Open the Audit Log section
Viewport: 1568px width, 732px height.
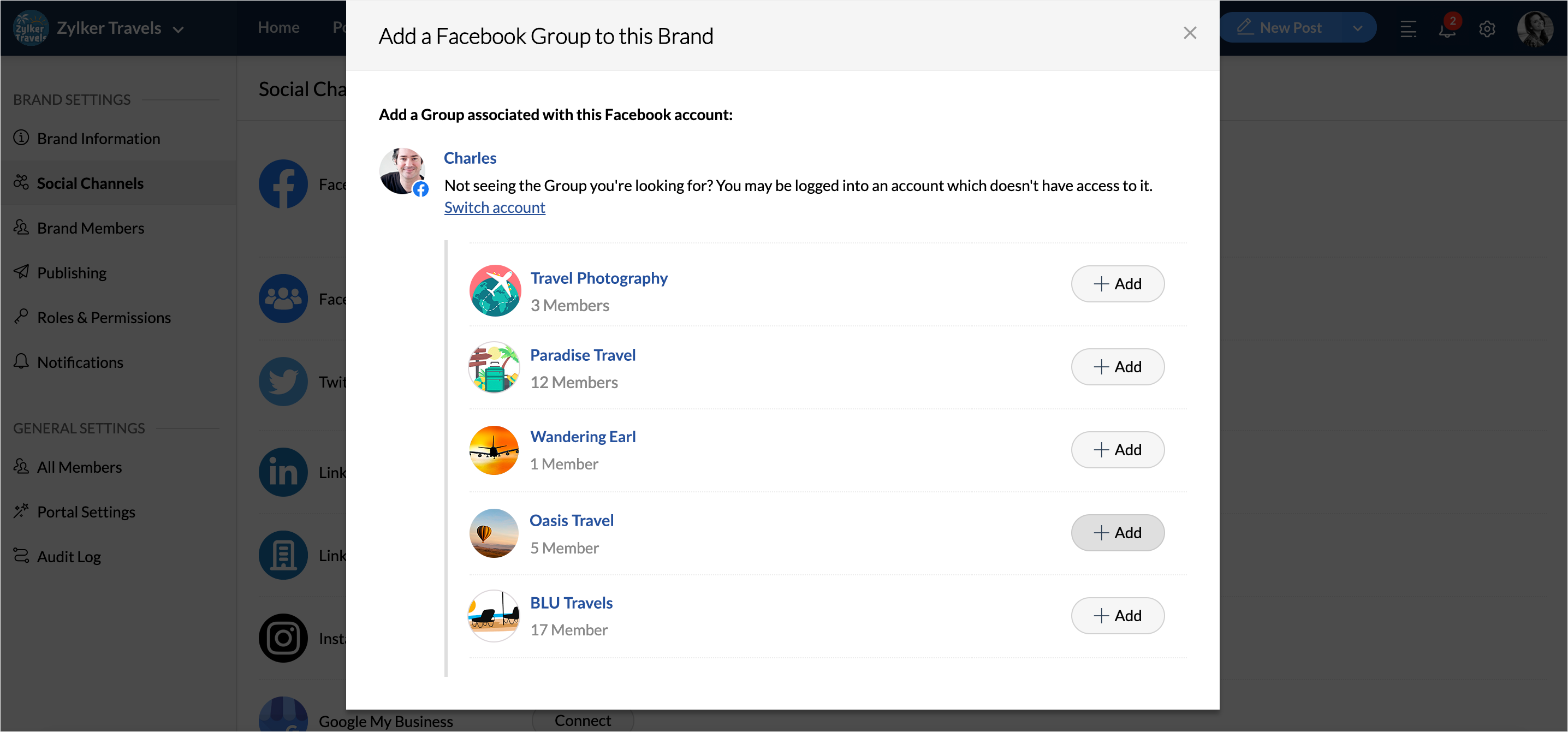click(x=69, y=556)
